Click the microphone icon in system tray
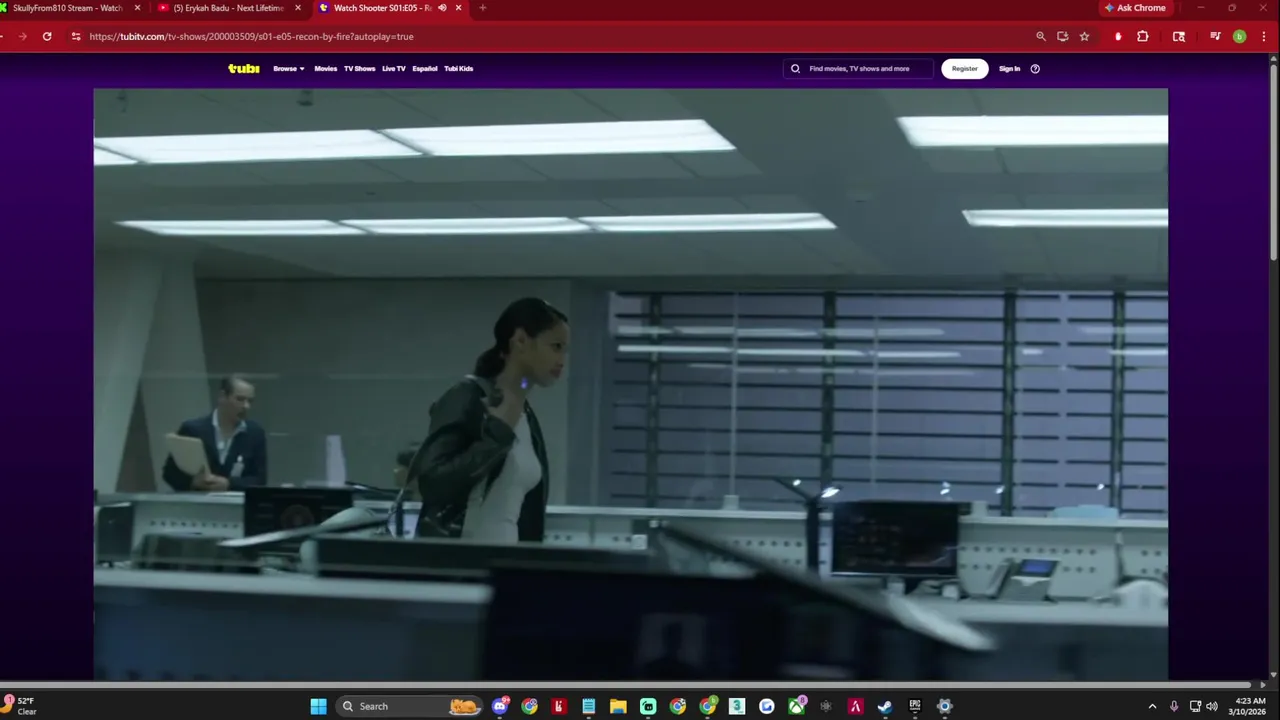1280x720 pixels. (1174, 706)
